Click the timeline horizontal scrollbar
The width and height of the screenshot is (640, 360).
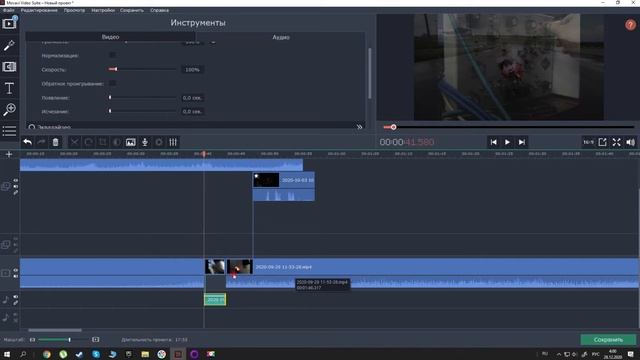[55, 330]
